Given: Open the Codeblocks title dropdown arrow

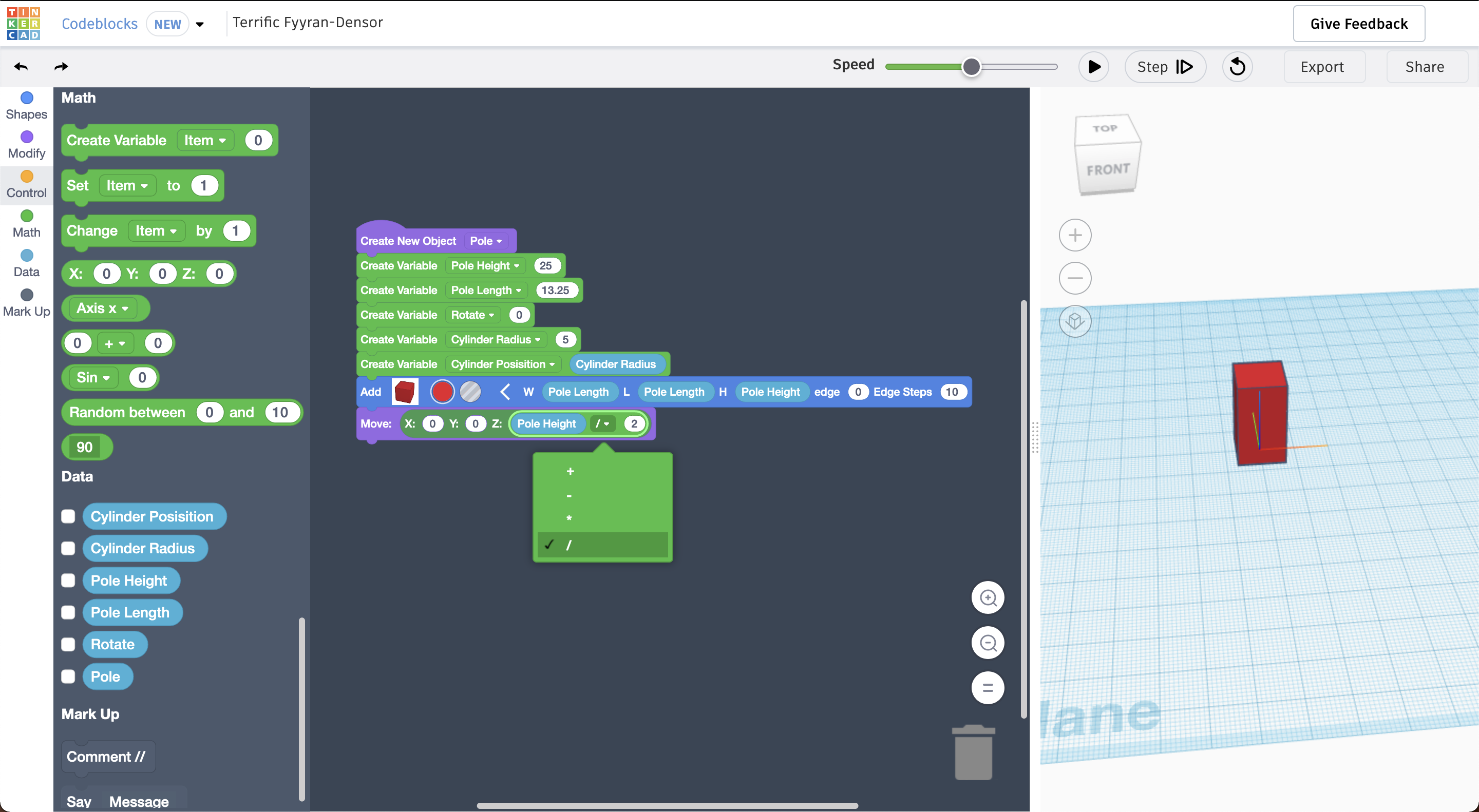Looking at the screenshot, I should point(200,24).
